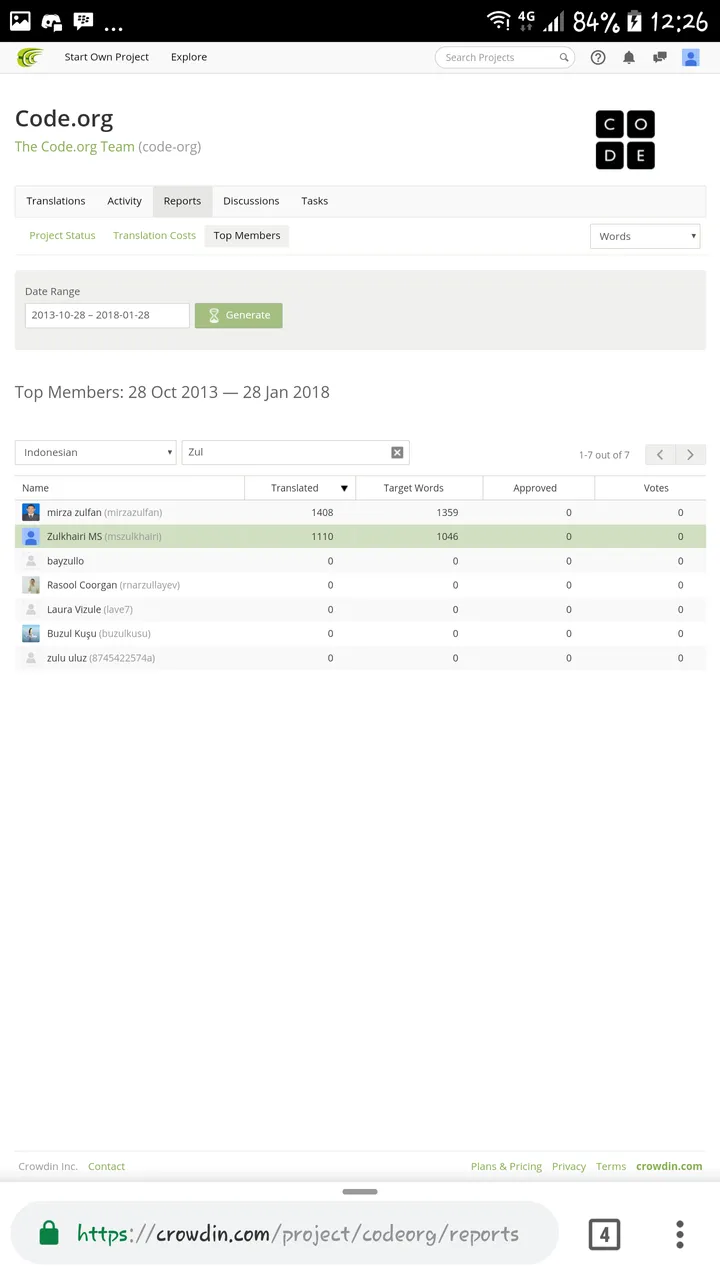Click bayzullo's avatar placeholder
Screen dimensions: 720x1280
pyautogui.click(x=31, y=561)
